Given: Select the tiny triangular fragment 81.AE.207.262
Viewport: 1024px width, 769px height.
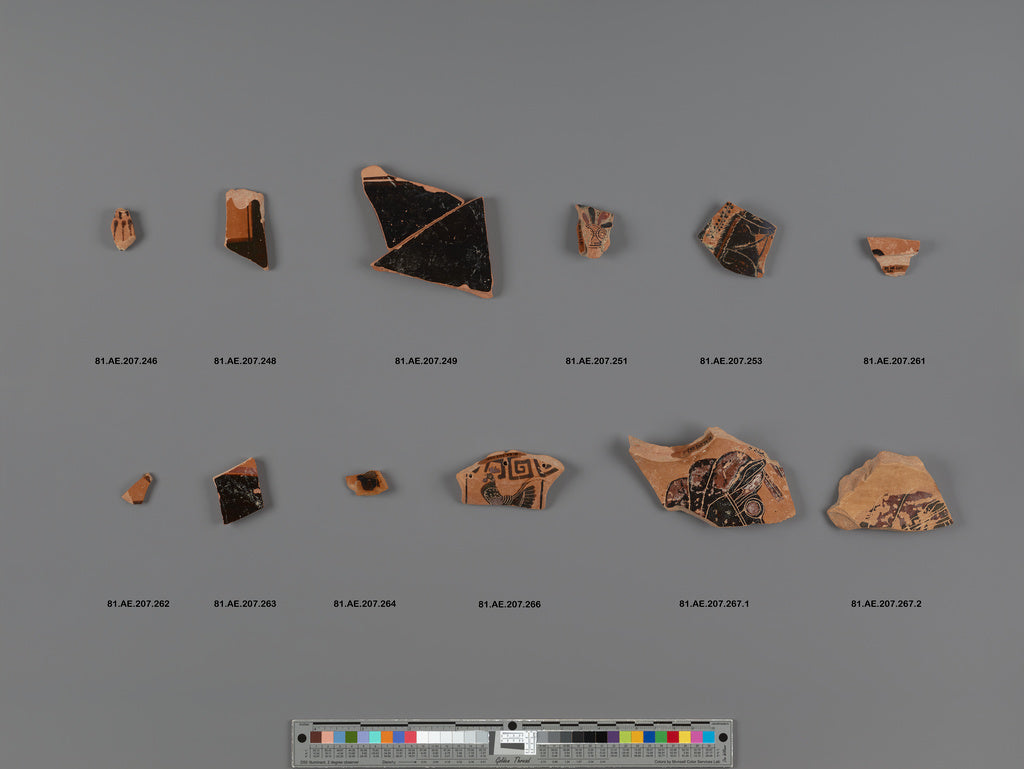Looking at the screenshot, I should pos(138,488).
